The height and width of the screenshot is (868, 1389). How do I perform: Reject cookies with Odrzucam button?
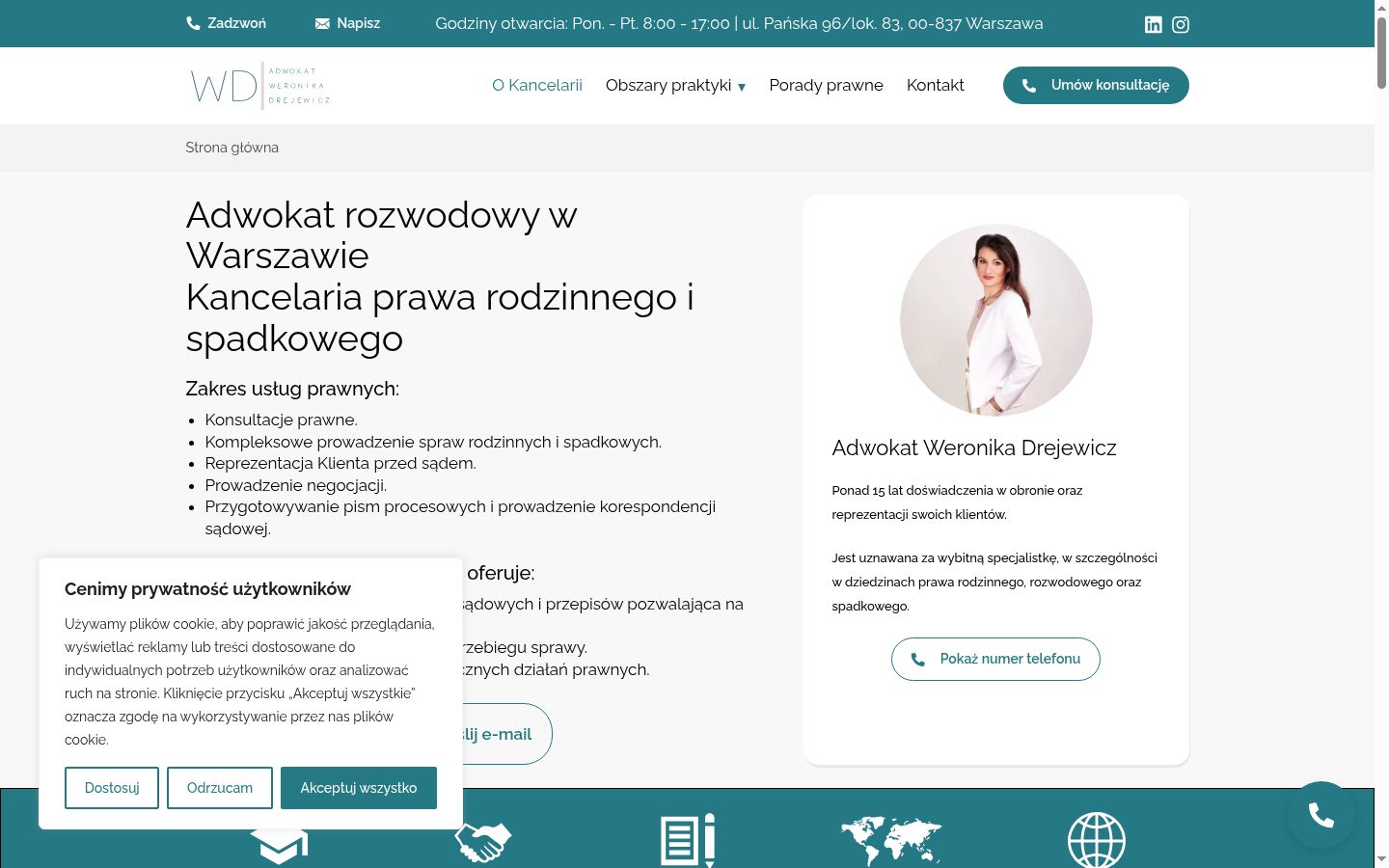click(220, 788)
